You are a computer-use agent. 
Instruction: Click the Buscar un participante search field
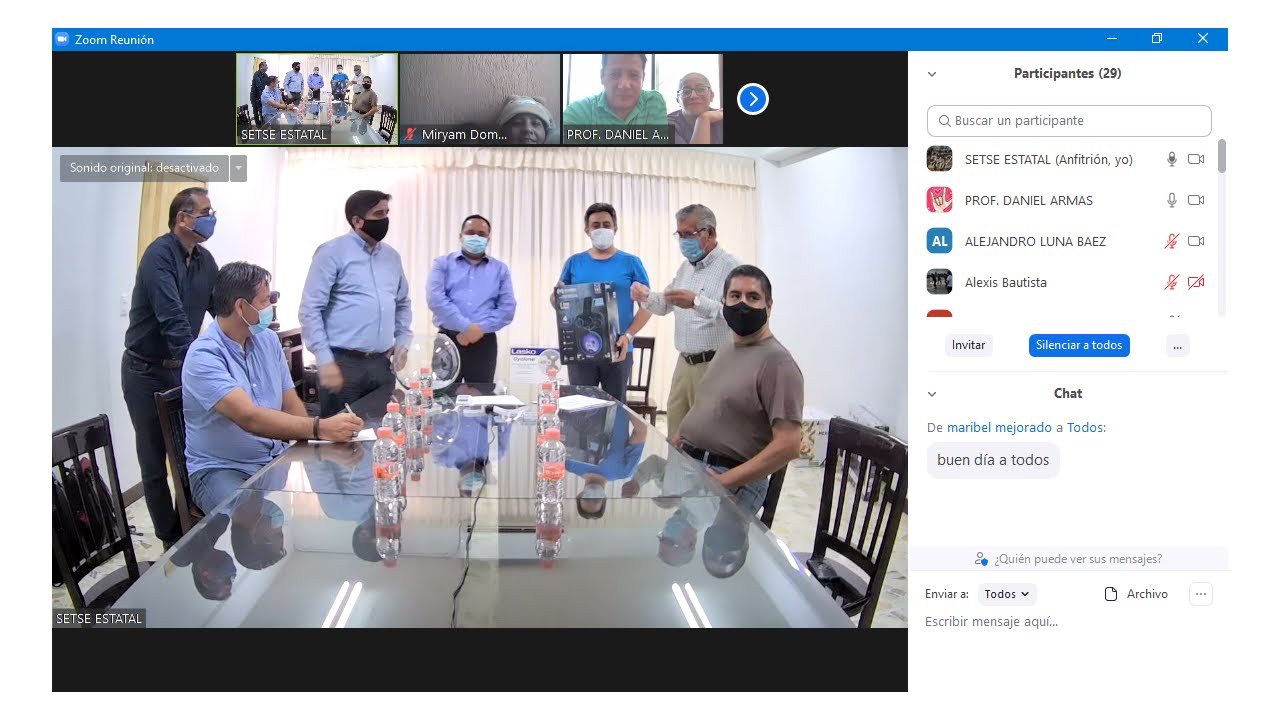point(1069,120)
